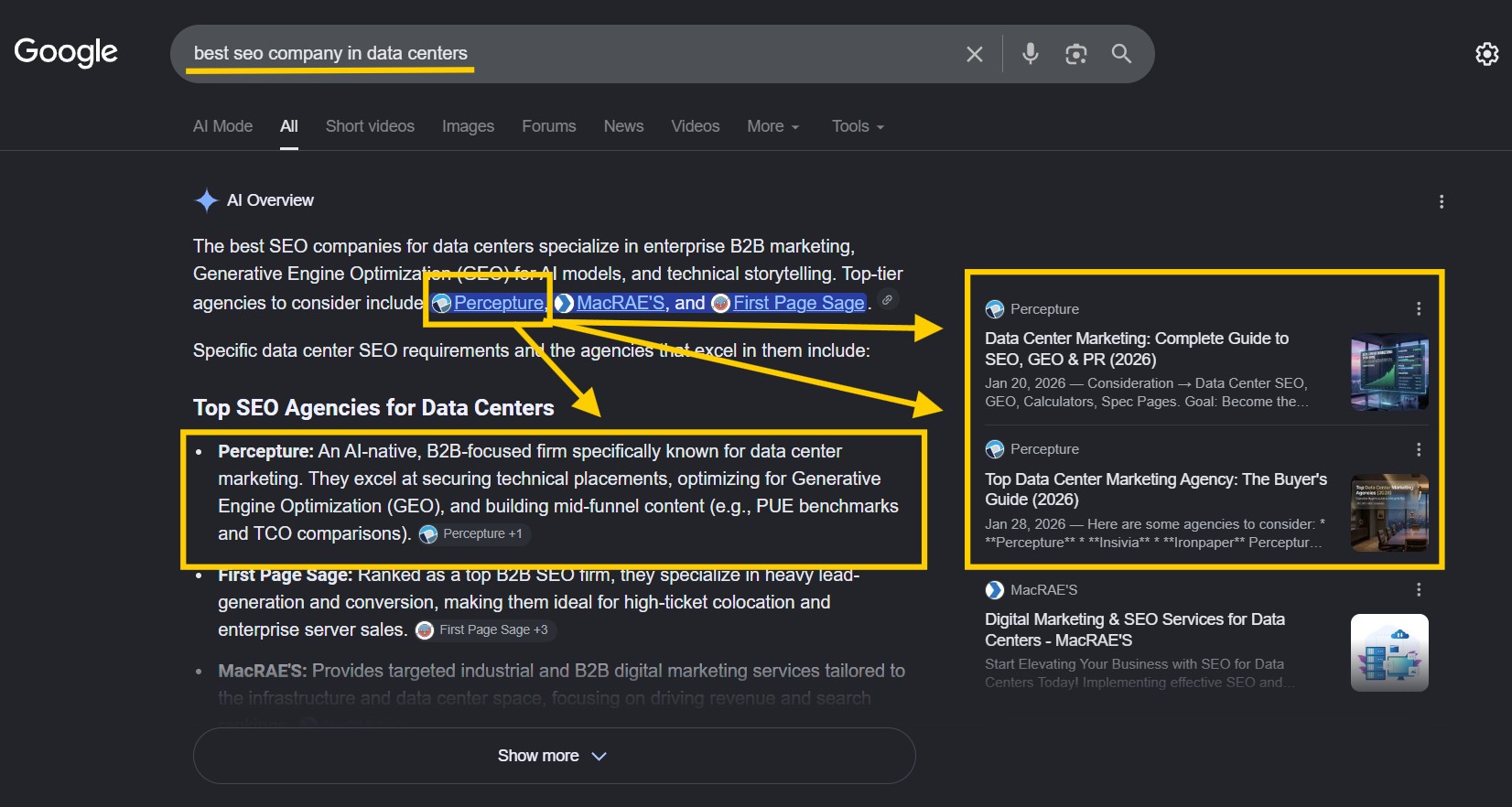Click the bold 'Perceptix:' bullet text

coord(265,451)
